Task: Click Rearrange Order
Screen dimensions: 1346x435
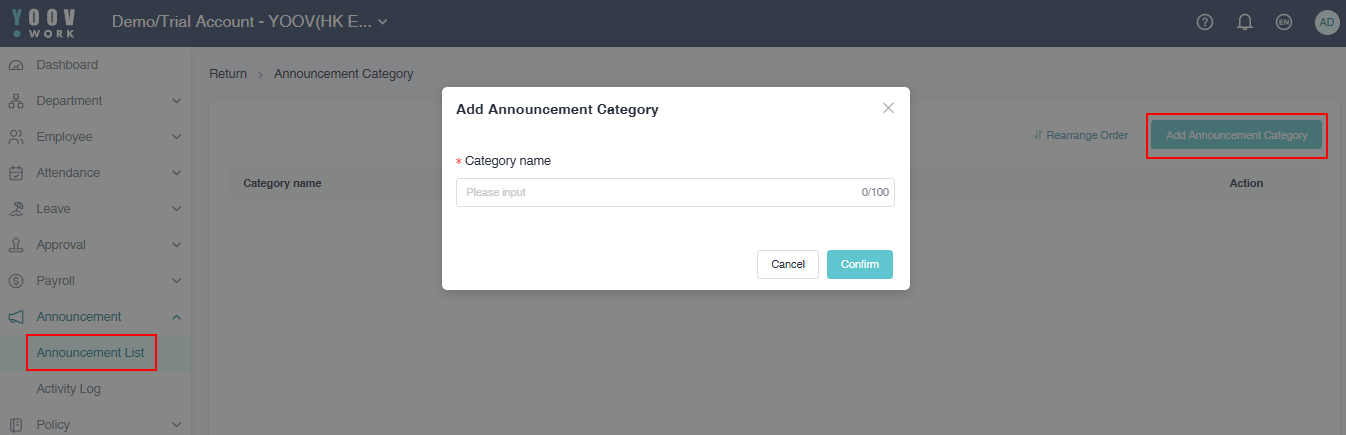Action: point(1081,135)
